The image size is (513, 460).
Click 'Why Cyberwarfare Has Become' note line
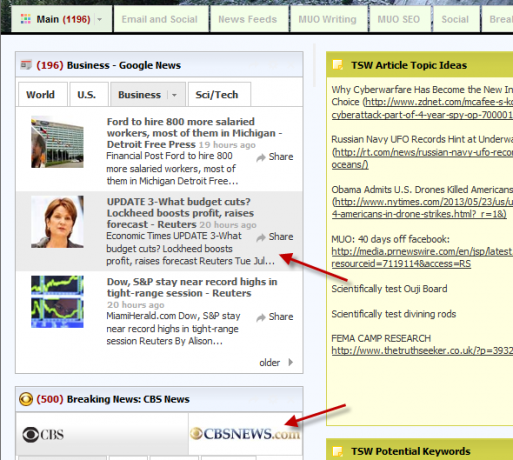coord(422,90)
